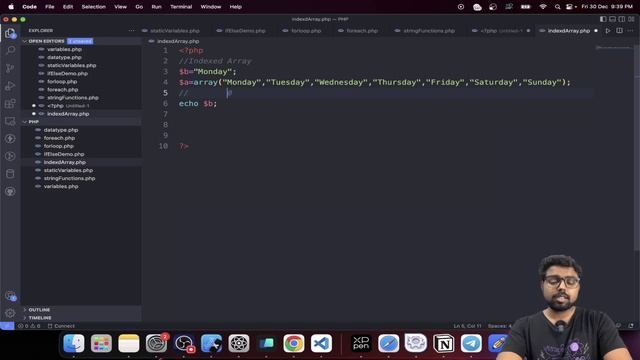Open the Accounts icon in the activity bar

click(10, 296)
